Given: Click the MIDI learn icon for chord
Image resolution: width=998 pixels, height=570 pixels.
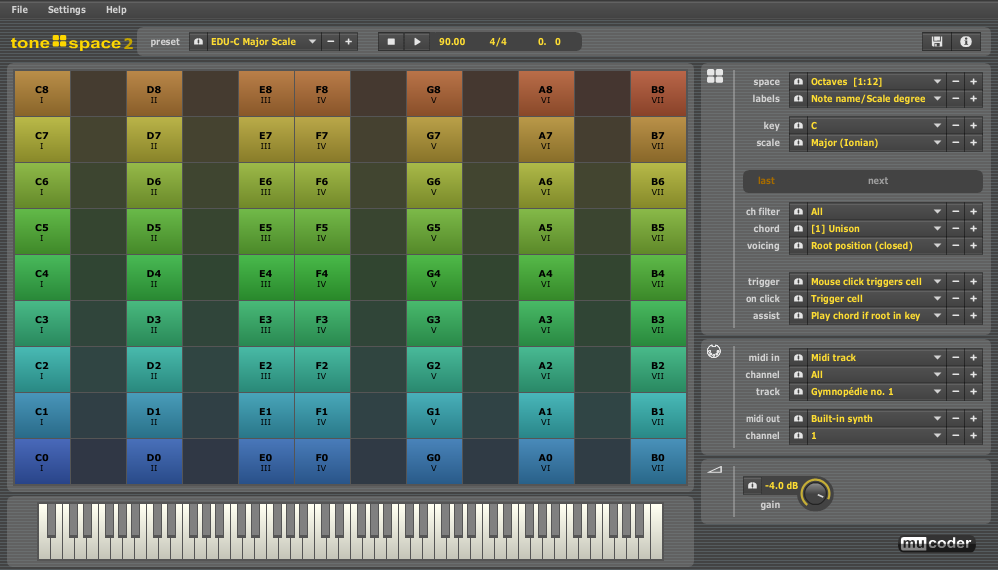Looking at the screenshot, I should tap(798, 228).
